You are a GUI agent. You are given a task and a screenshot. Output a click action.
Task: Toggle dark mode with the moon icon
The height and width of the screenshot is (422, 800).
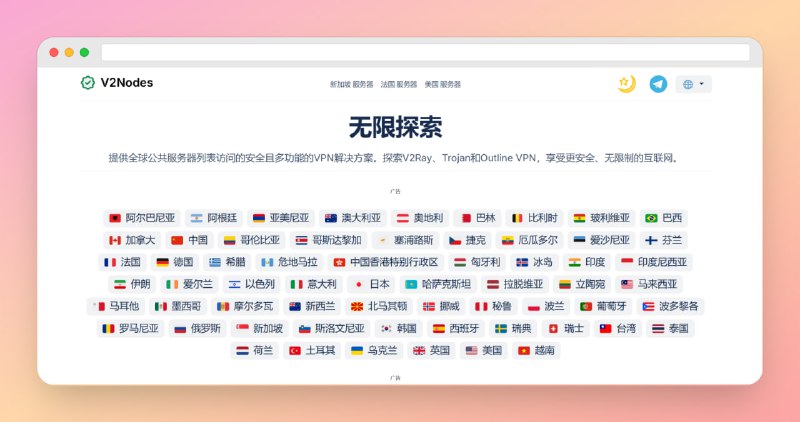(x=627, y=84)
